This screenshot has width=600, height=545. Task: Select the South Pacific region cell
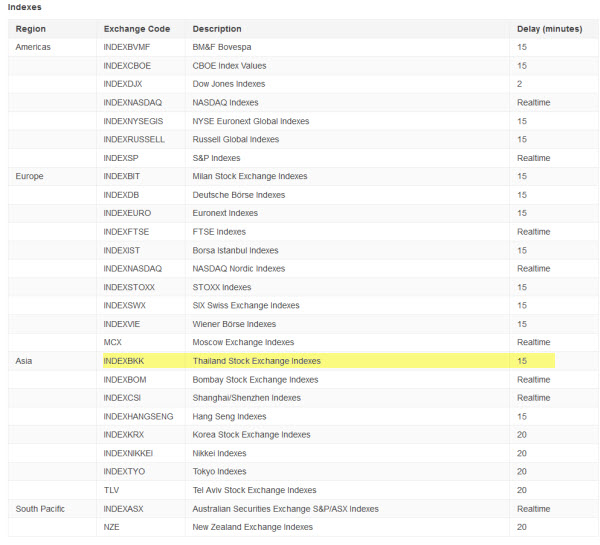tap(40, 509)
